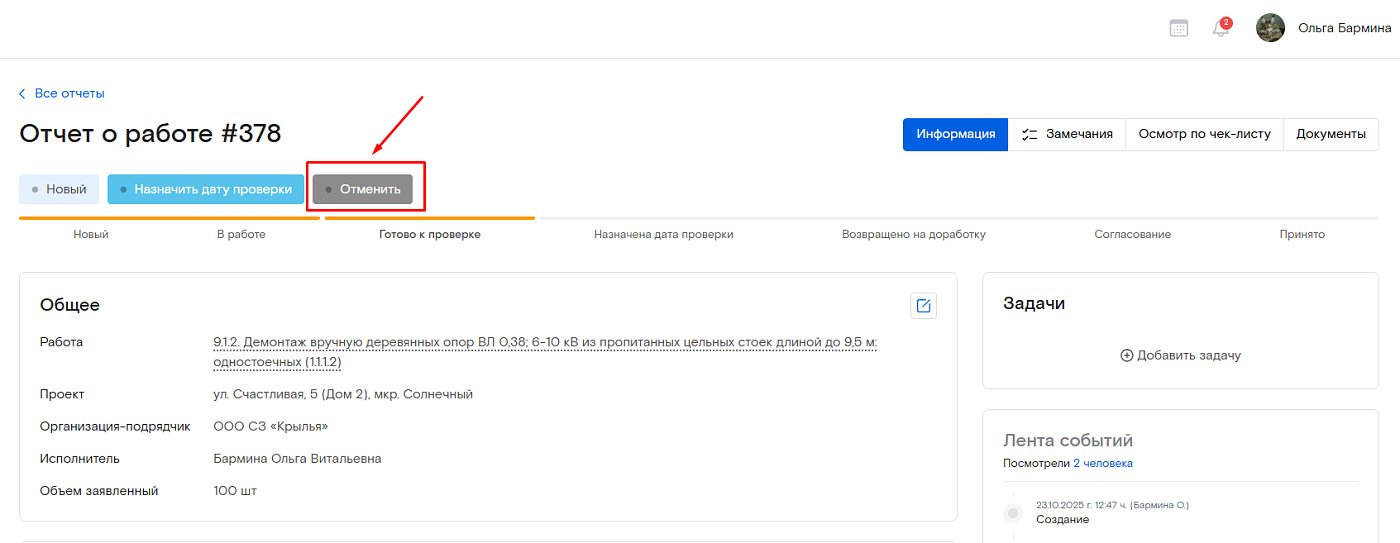Open the Осмотр по чек-листу tab
Screen dimensions: 1400x543
pos(1204,134)
